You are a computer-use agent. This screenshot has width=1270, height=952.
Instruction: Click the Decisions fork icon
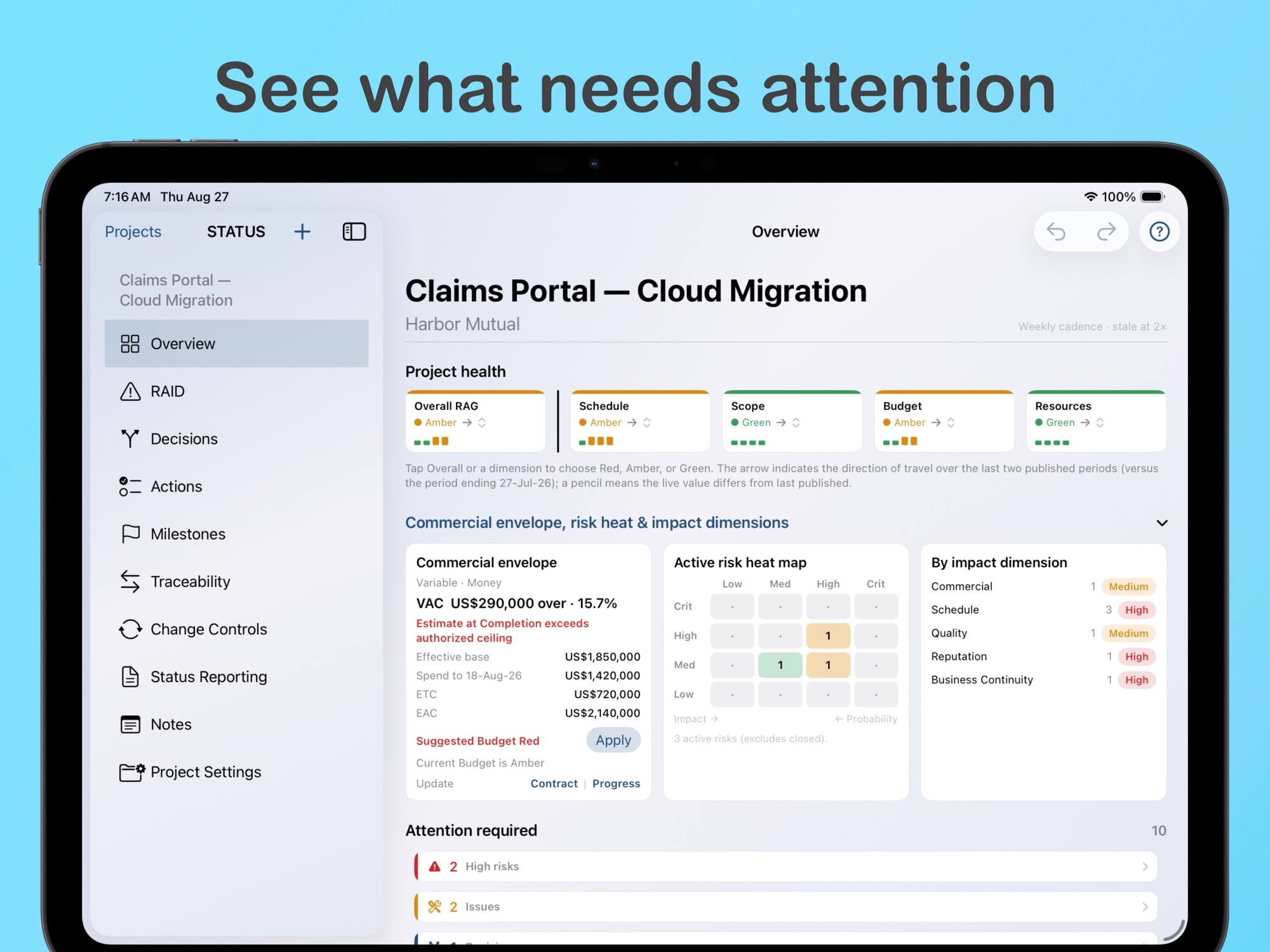pyautogui.click(x=130, y=439)
